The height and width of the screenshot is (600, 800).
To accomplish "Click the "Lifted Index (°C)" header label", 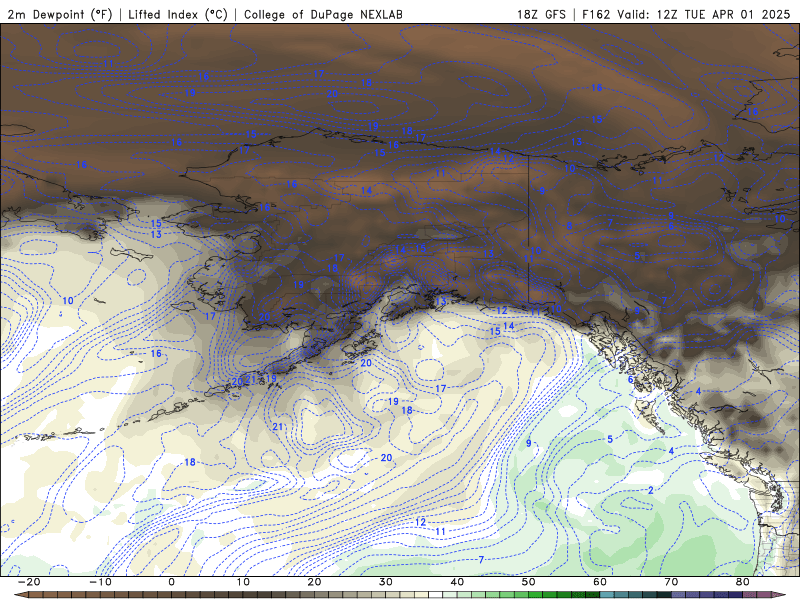I will point(178,14).
